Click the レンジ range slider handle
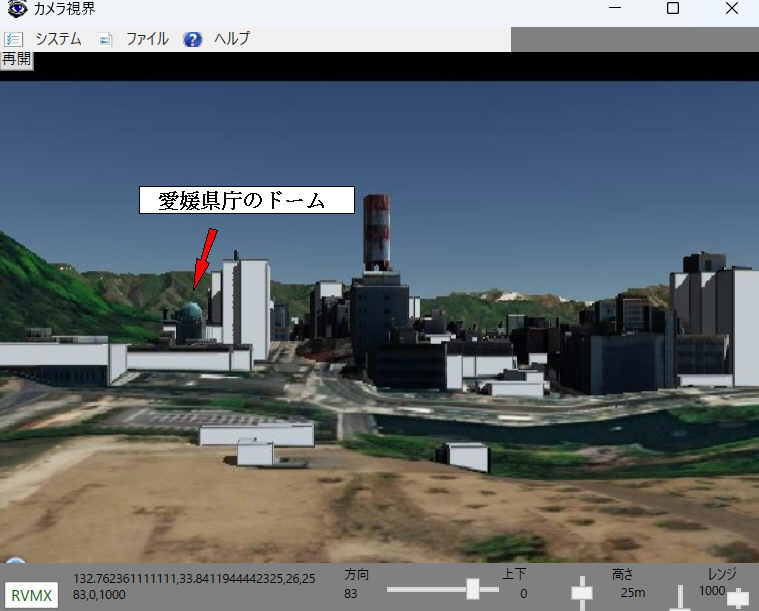This screenshot has height=611, width=759. (x=738, y=597)
